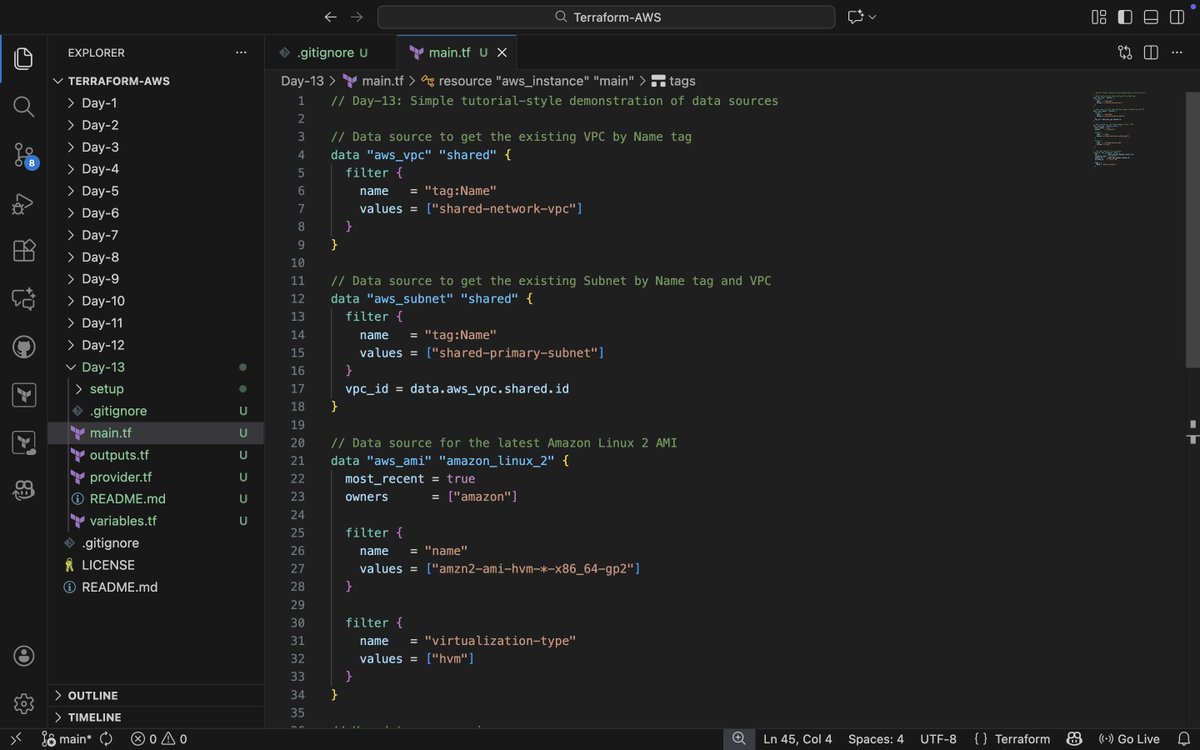This screenshot has width=1200, height=750.
Task: Click Day-13 in the breadcrumb
Action: [x=302, y=81]
